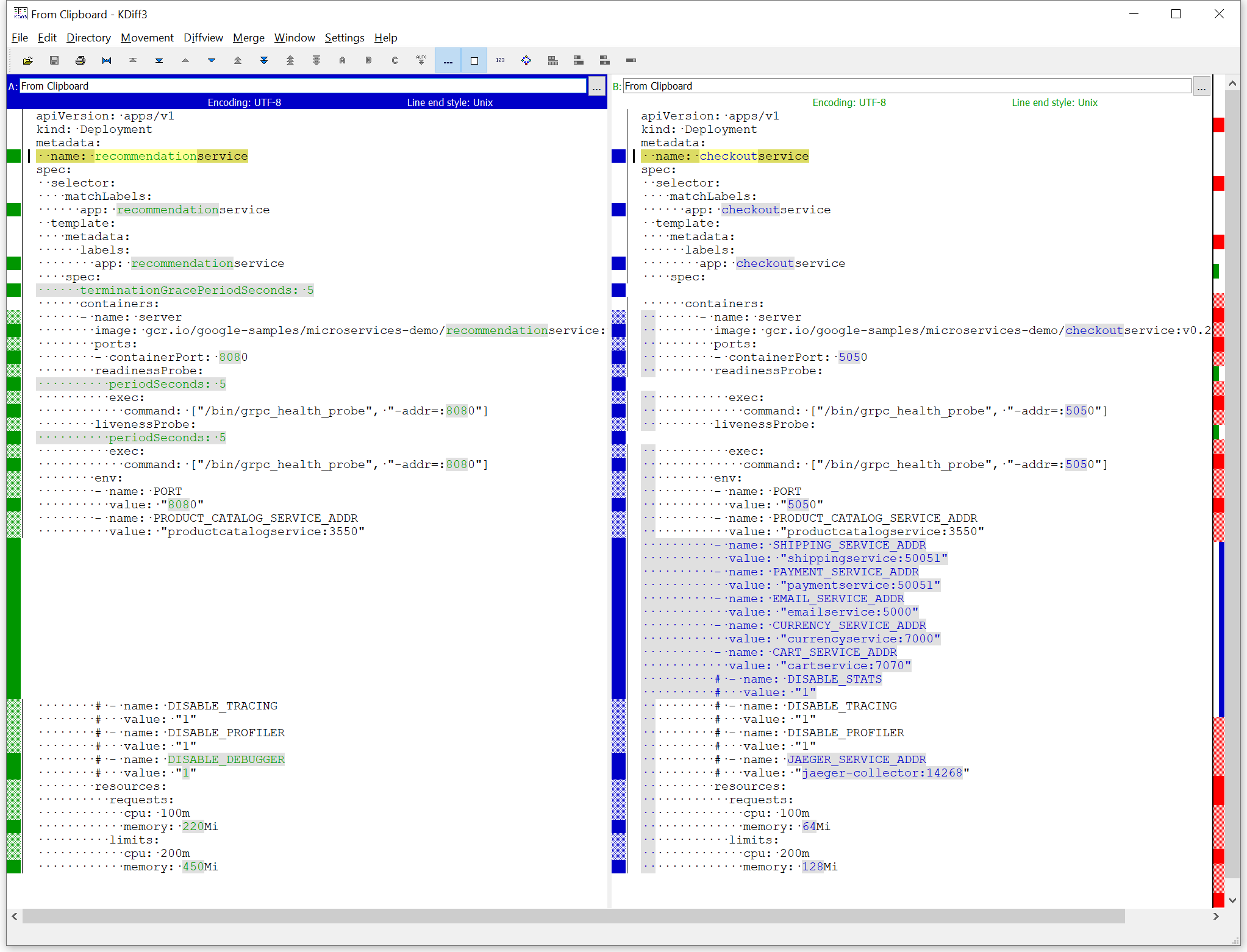This screenshot has height=952, width=1247.
Task: Open a file using the Open icon
Action: (x=28, y=60)
